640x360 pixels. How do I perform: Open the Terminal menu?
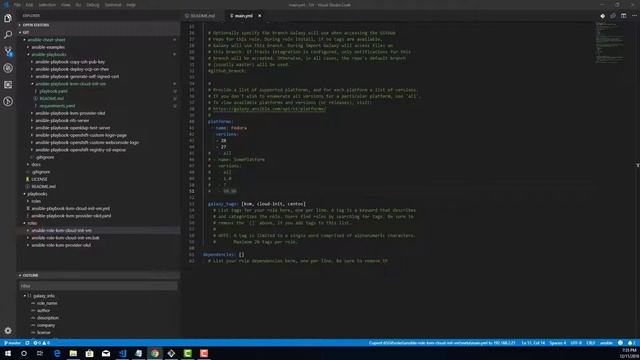point(113,5)
